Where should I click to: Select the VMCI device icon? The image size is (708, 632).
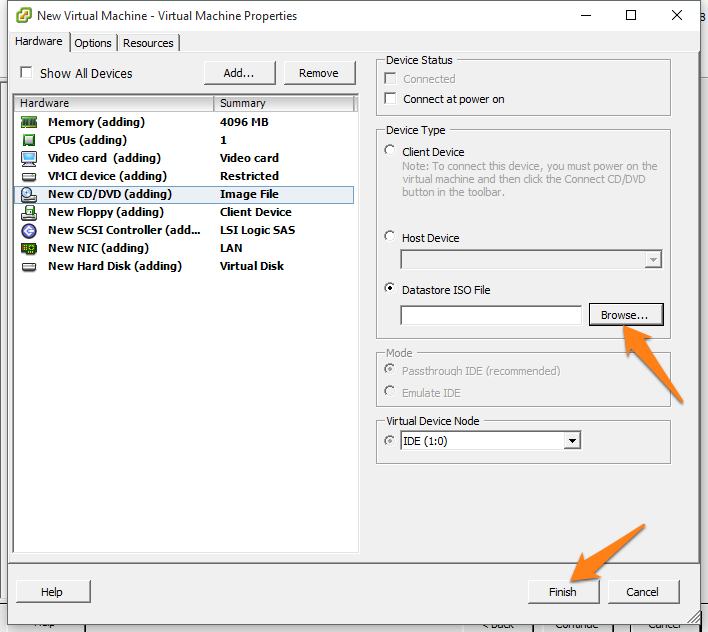29,176
